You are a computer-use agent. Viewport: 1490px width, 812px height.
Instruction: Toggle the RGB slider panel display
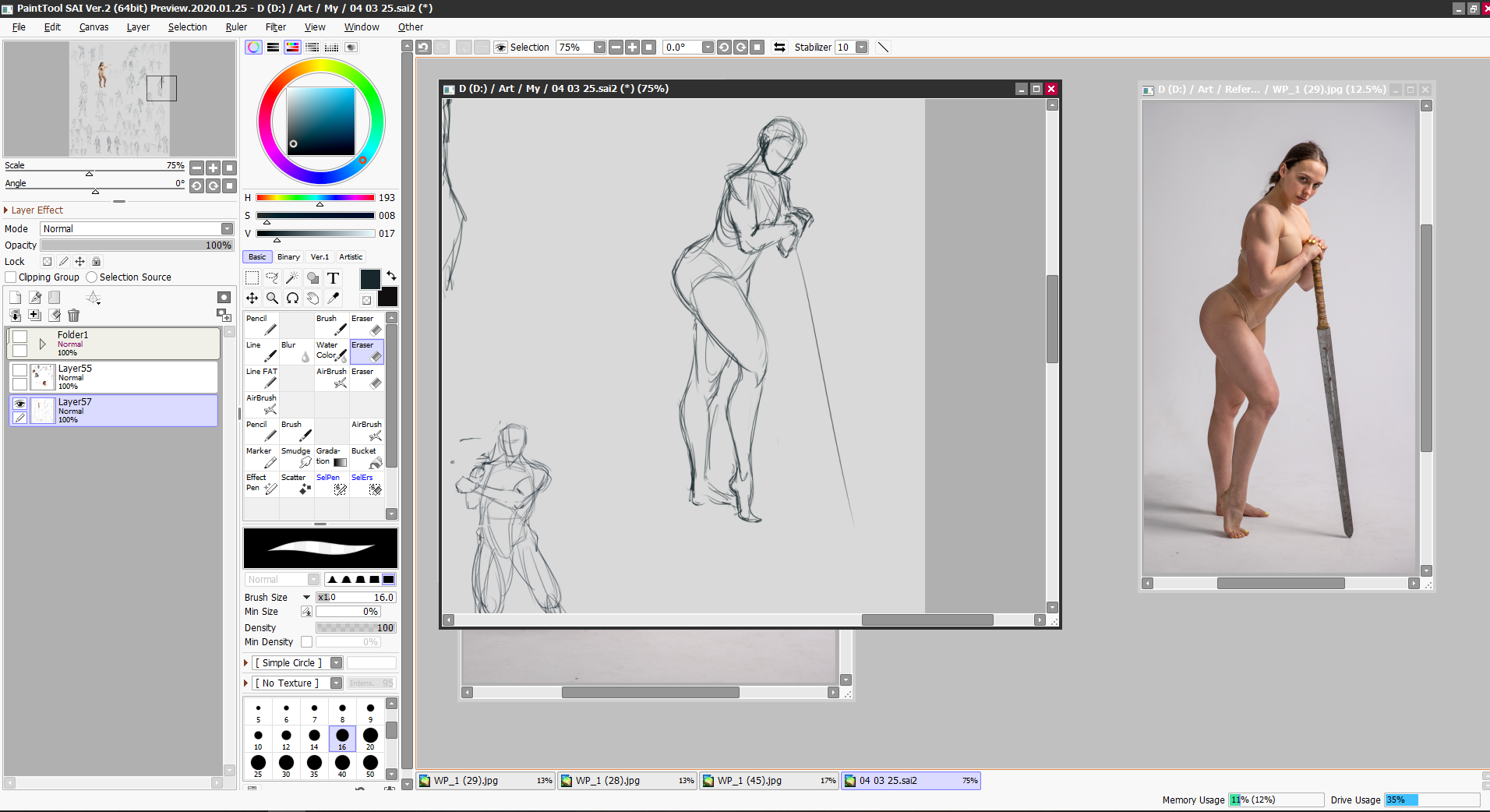[x=273, y=48]
